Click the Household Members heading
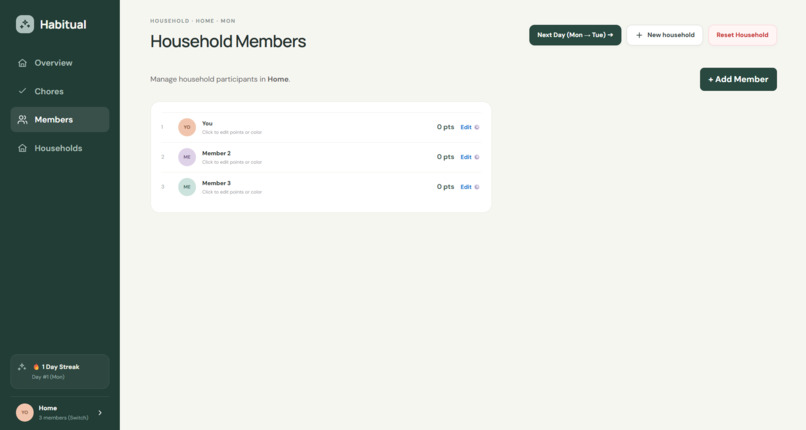The image size is (806, 430). pyautogui.click(x=228, y=41)
